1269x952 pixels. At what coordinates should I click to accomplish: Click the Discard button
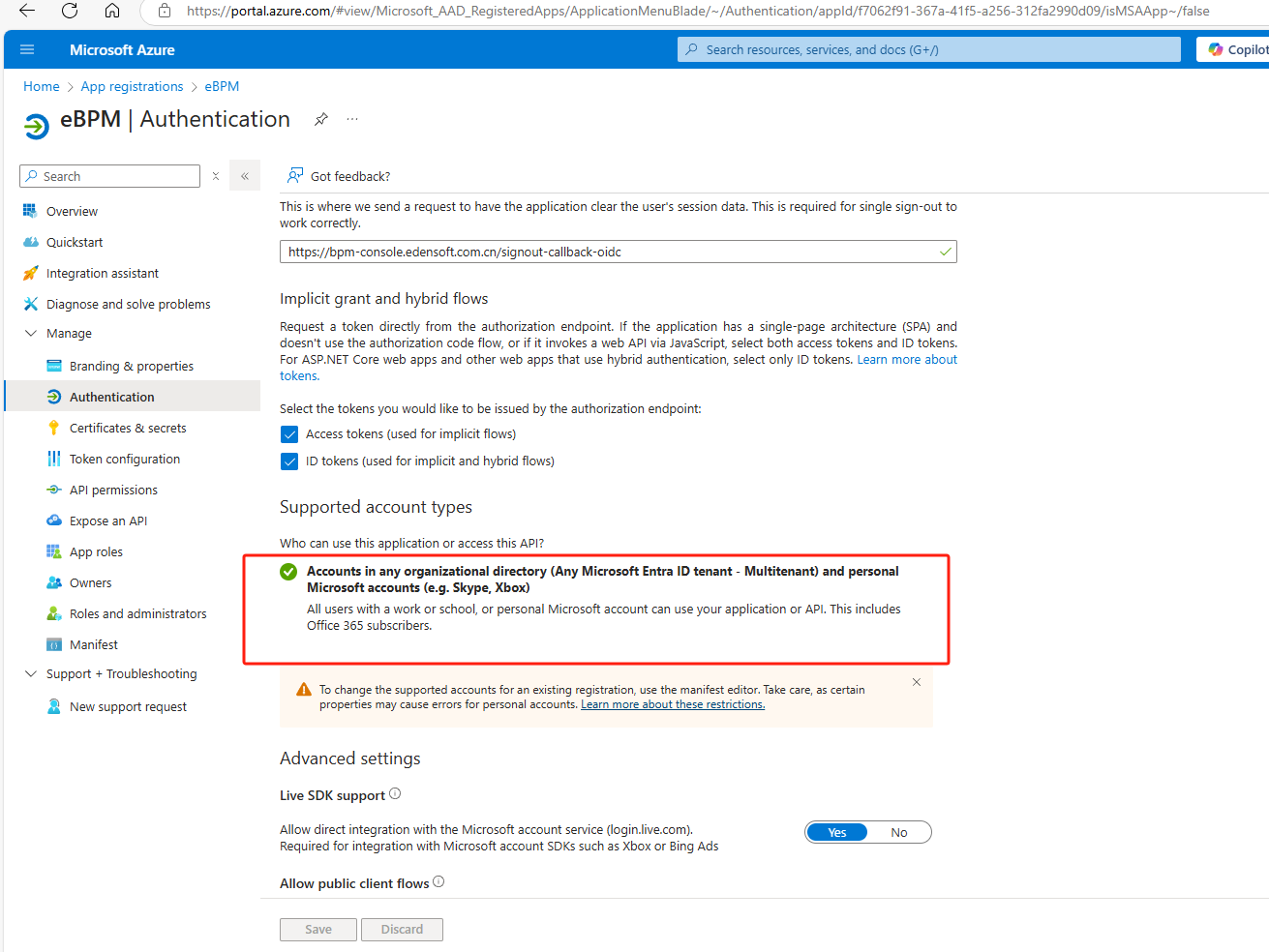pyautogui.click(x=402, y=930)
